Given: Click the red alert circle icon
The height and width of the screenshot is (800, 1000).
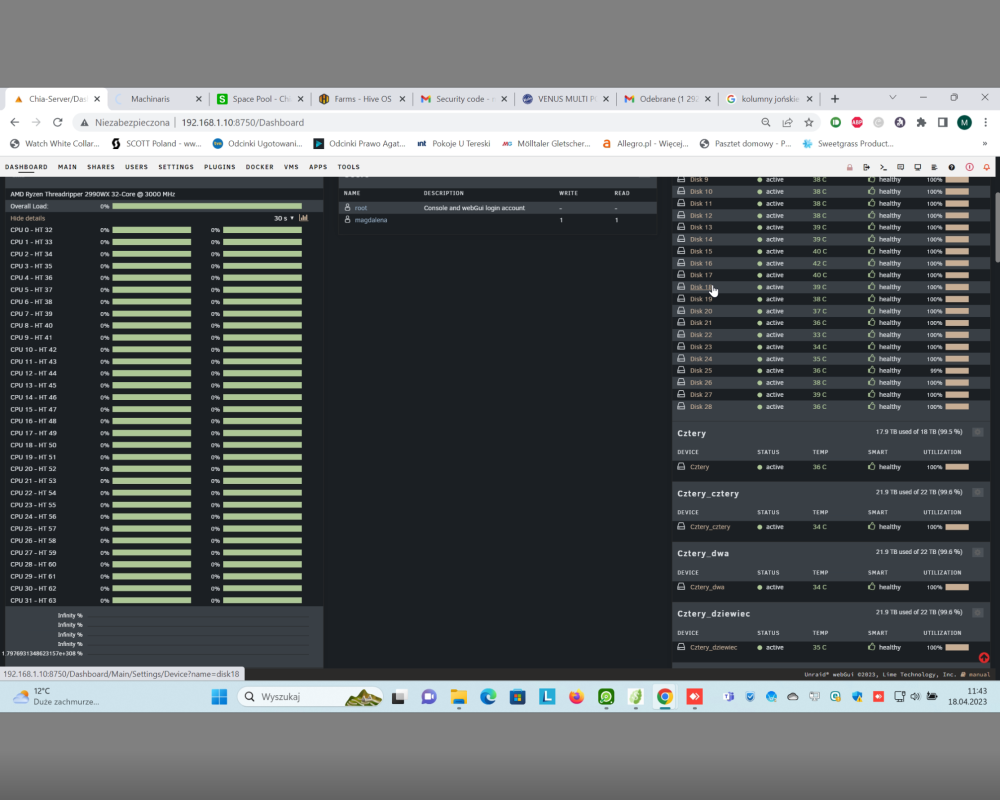Looking at the screenshot, I should click(x=969, y=167).
